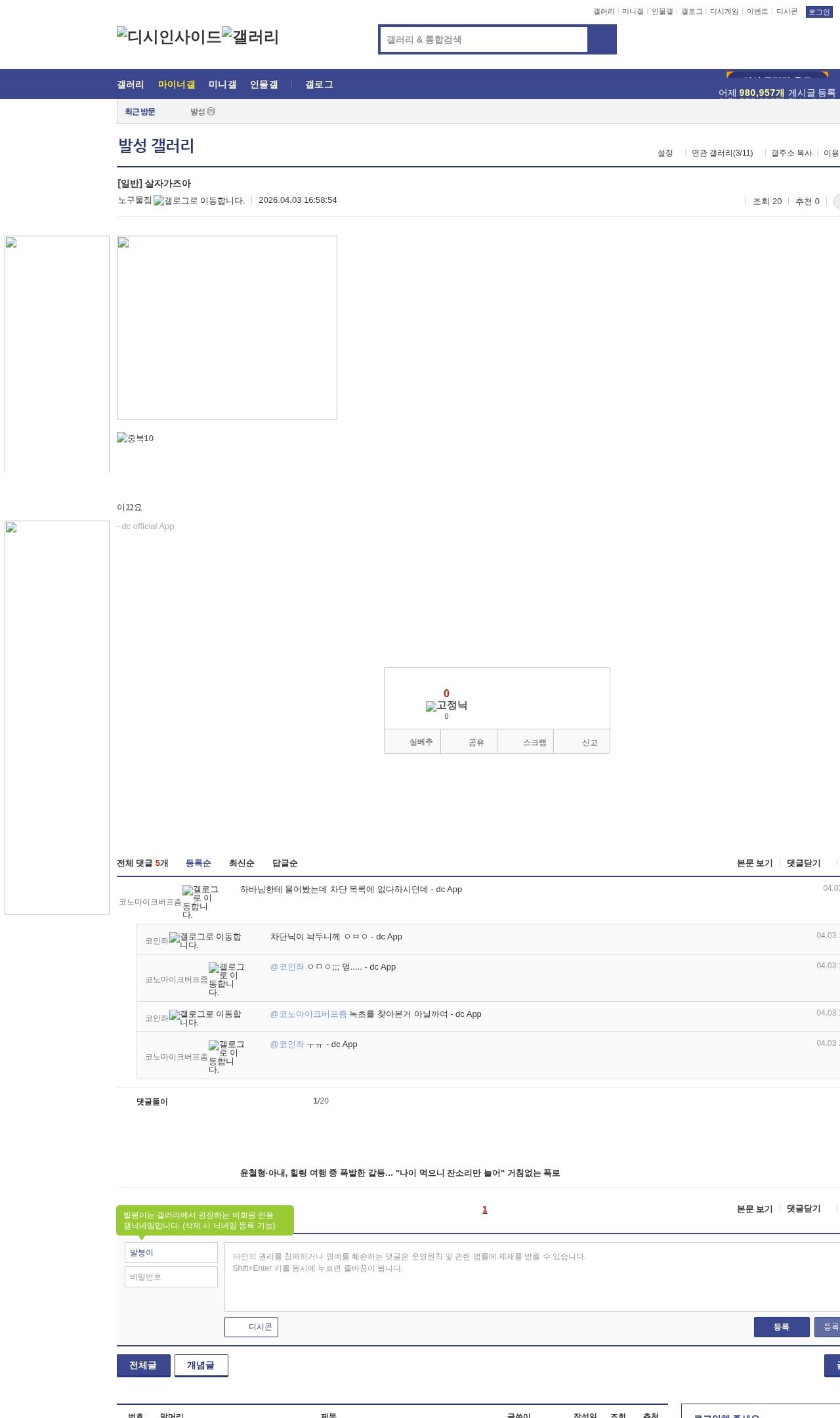Collapse comments with 댓글닫기 beside page number 1
This screenshot has height=1418, width=840.
click(804, 1209)
